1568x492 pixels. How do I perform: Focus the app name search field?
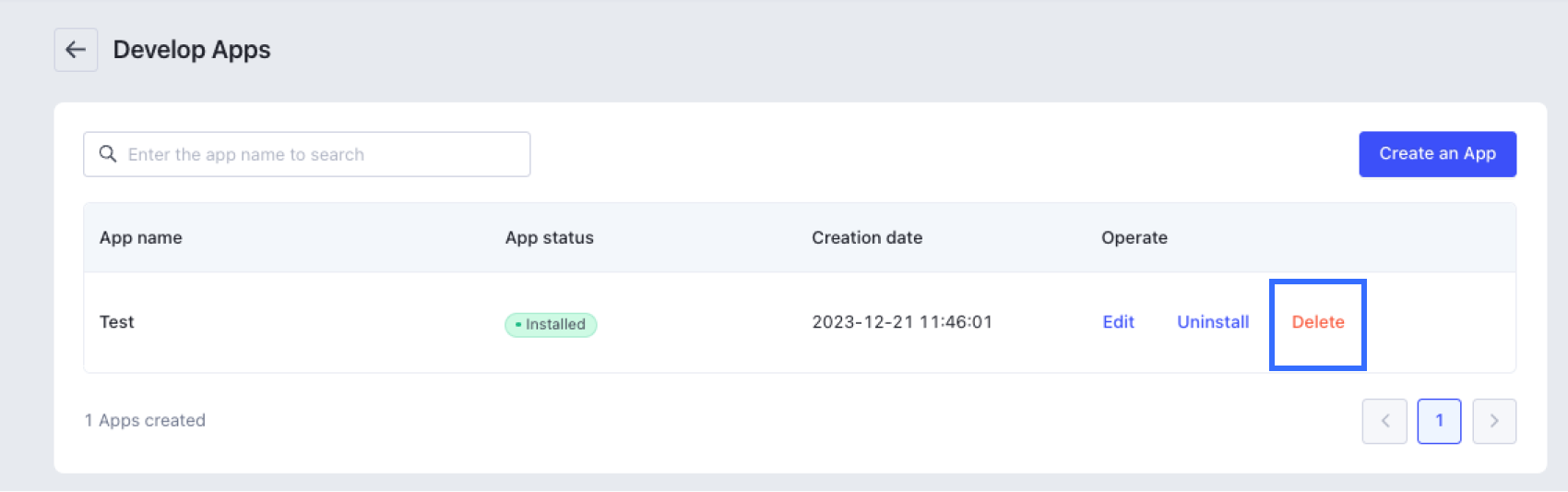[323, 154]
